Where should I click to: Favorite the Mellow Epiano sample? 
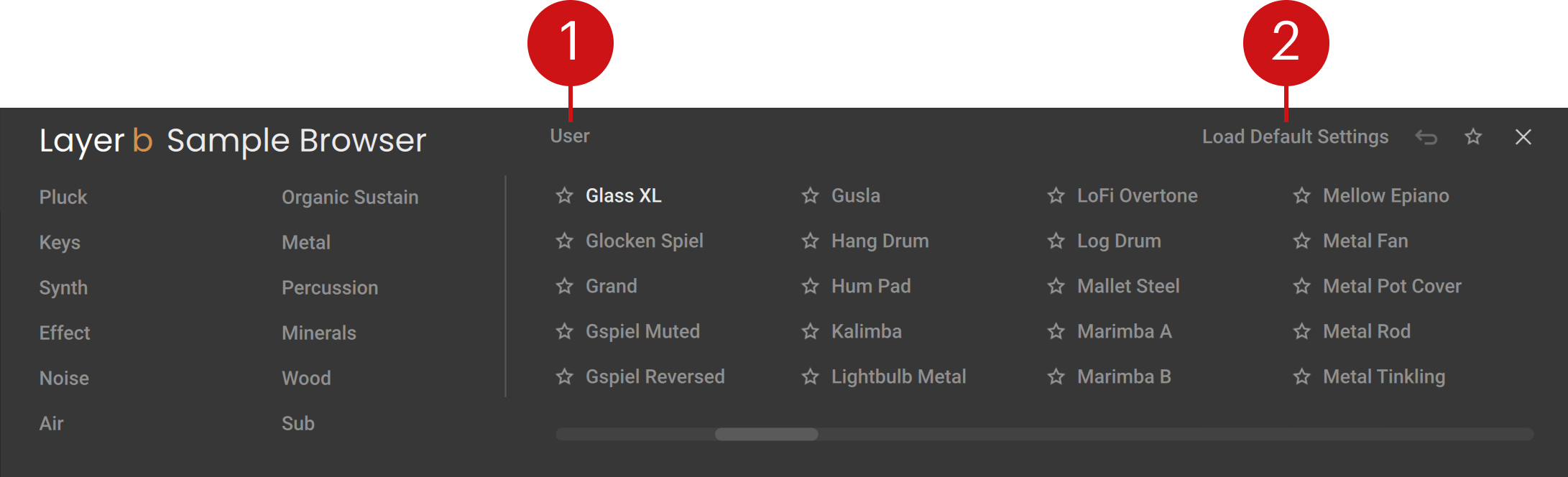1301,195
